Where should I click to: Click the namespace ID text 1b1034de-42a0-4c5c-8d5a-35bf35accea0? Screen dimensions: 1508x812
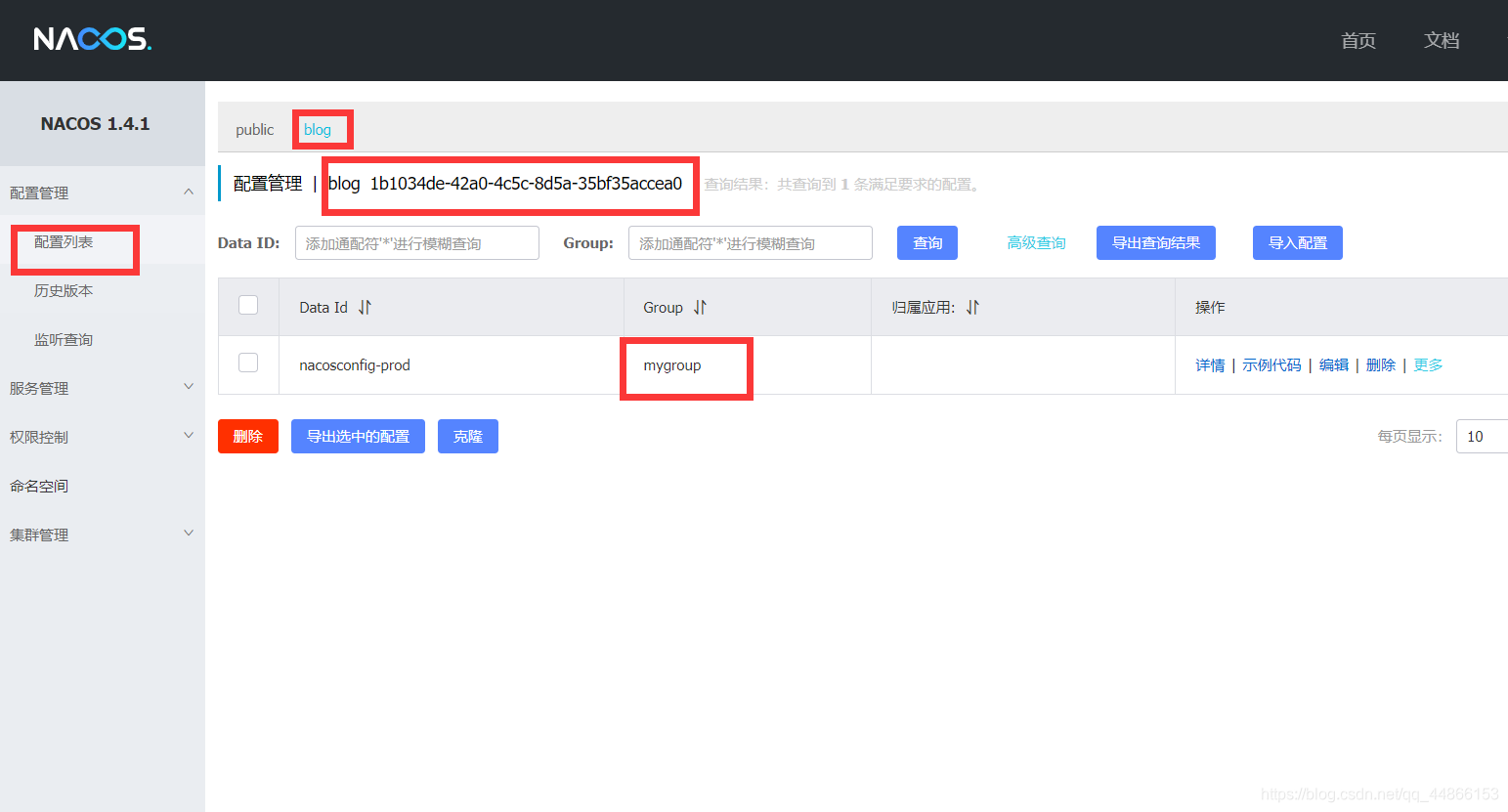click(526, 184)
